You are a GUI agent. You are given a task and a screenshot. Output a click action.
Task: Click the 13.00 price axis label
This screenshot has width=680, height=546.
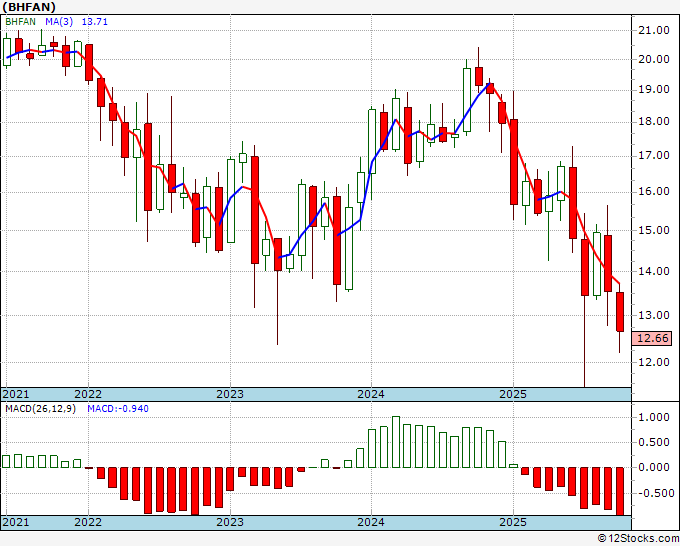point(654,315)
